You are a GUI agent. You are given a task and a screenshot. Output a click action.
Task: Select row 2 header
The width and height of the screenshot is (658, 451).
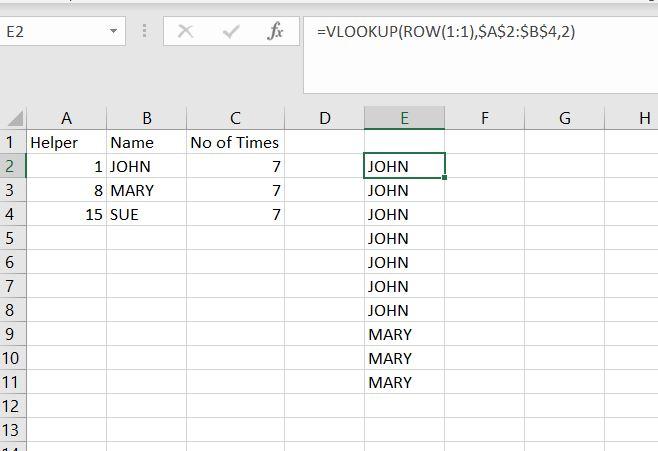click(13, 166)
